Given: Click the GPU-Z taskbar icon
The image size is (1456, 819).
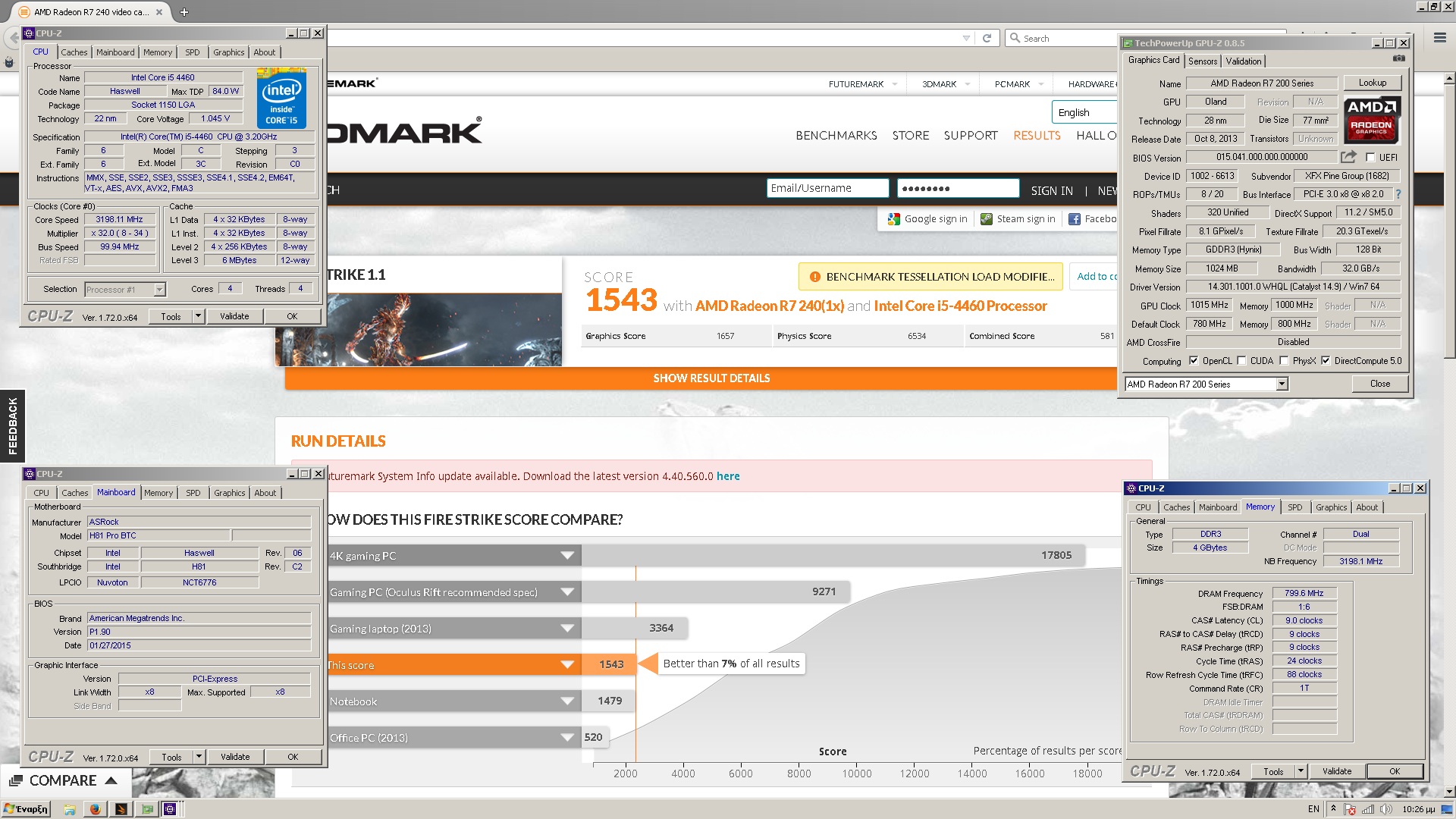Looking at the screenshot, I should (x=147, y=809).
